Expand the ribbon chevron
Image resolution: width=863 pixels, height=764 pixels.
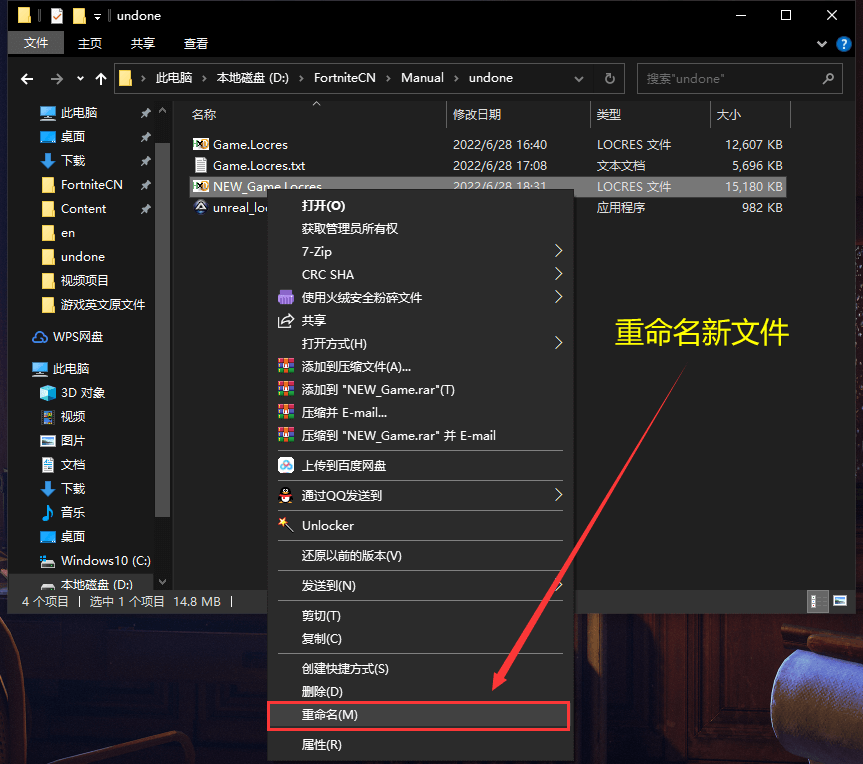822,43
